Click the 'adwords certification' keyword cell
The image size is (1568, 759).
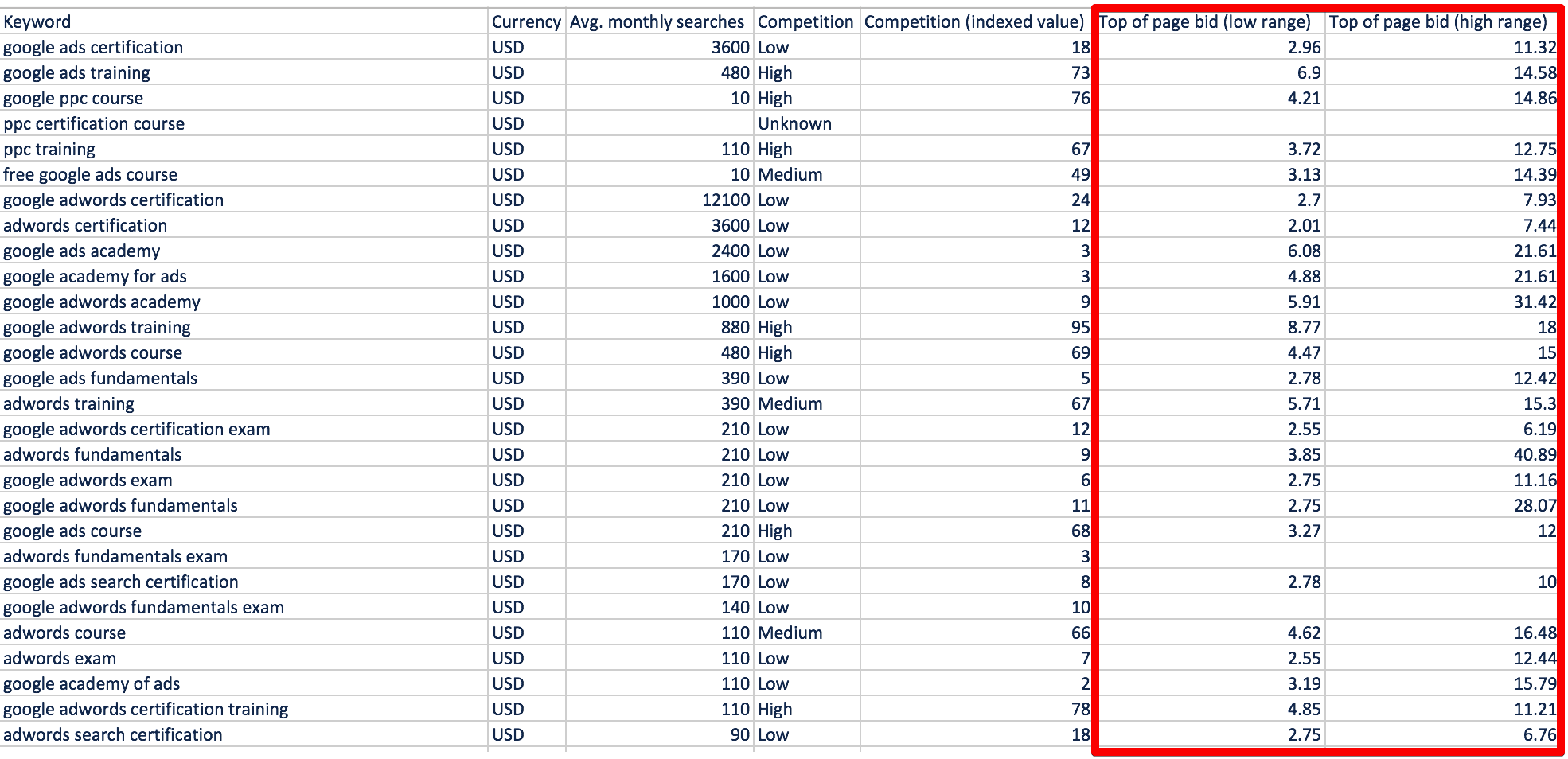244,225
